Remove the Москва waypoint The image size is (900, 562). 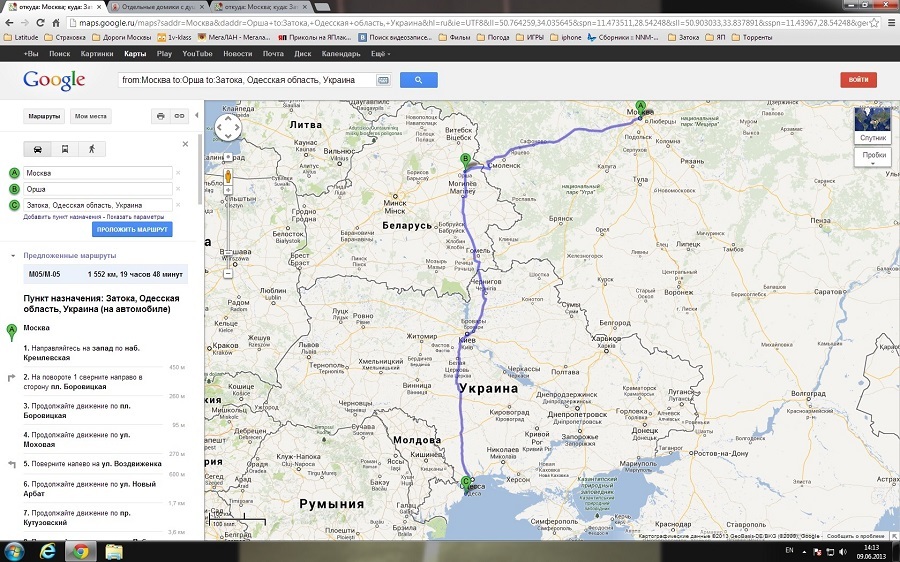coord(179,173)
